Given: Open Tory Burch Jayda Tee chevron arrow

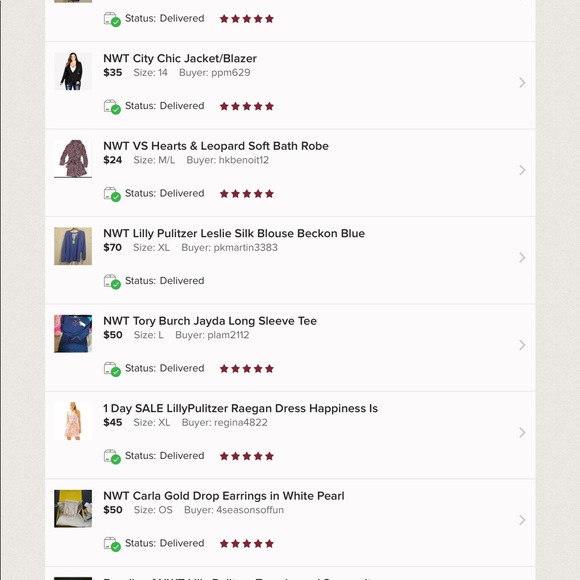Looking at the screenshot, I should [x=522, y=345].
